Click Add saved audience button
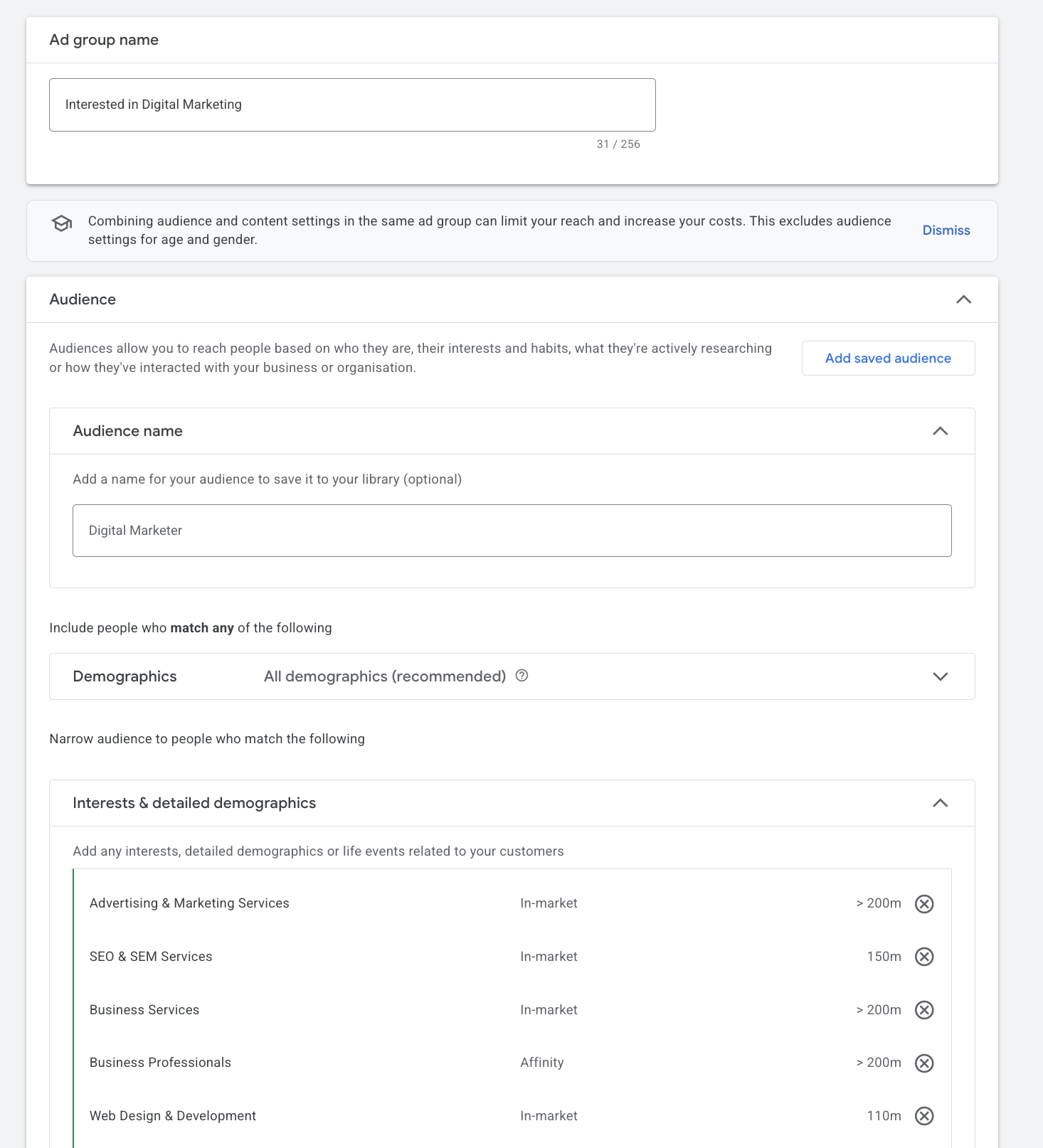Viewport: 1043px width, 1148px height. (x=888, y=358)
